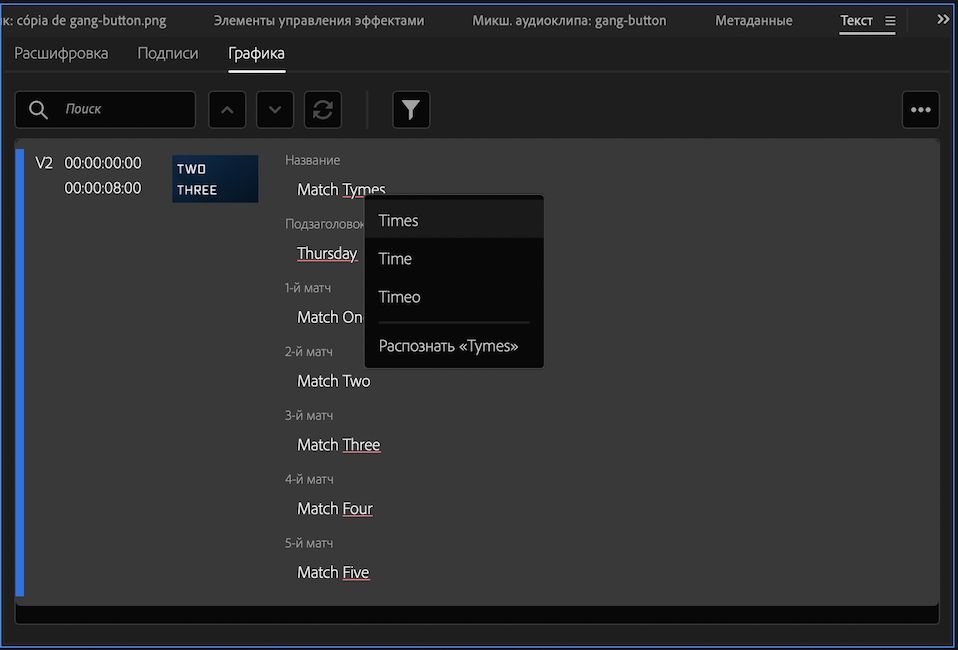
Task: Click the refresh graphics icon
Action: click(x=323, y=110)
